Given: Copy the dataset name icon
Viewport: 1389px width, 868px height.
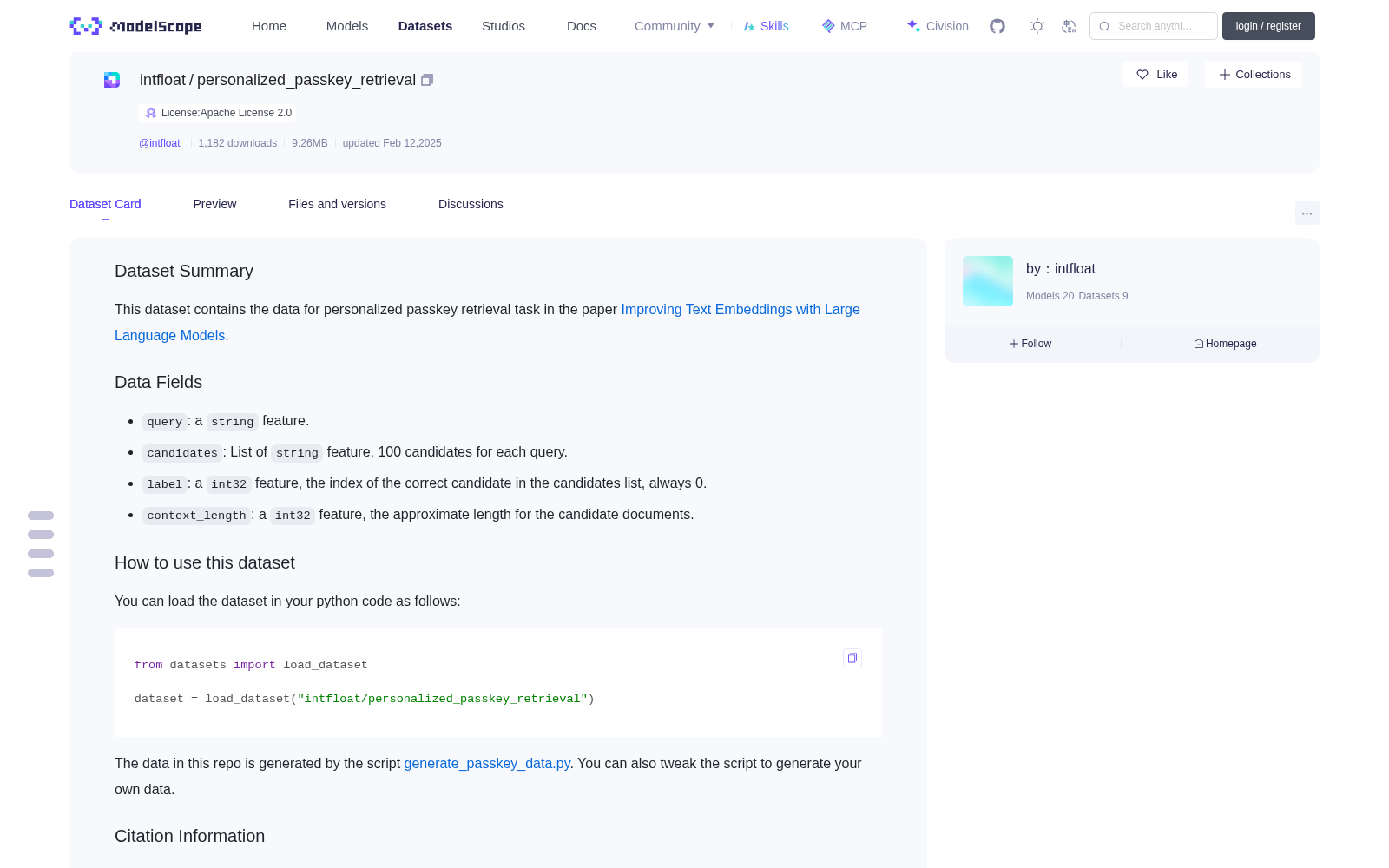Looking at the screenshot, I should pyautogui.click(x=427, y=80).
